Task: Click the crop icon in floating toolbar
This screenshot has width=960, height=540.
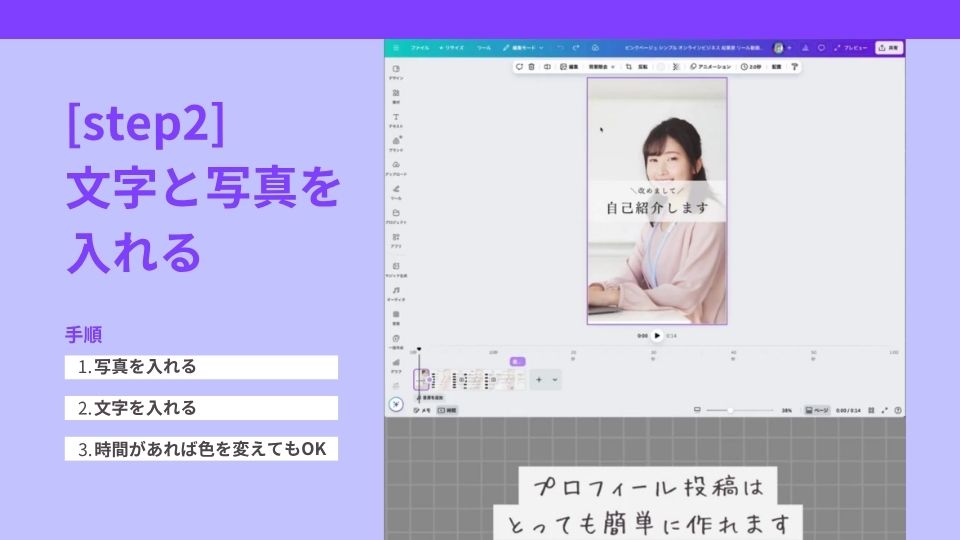Action: pos(628,67)
